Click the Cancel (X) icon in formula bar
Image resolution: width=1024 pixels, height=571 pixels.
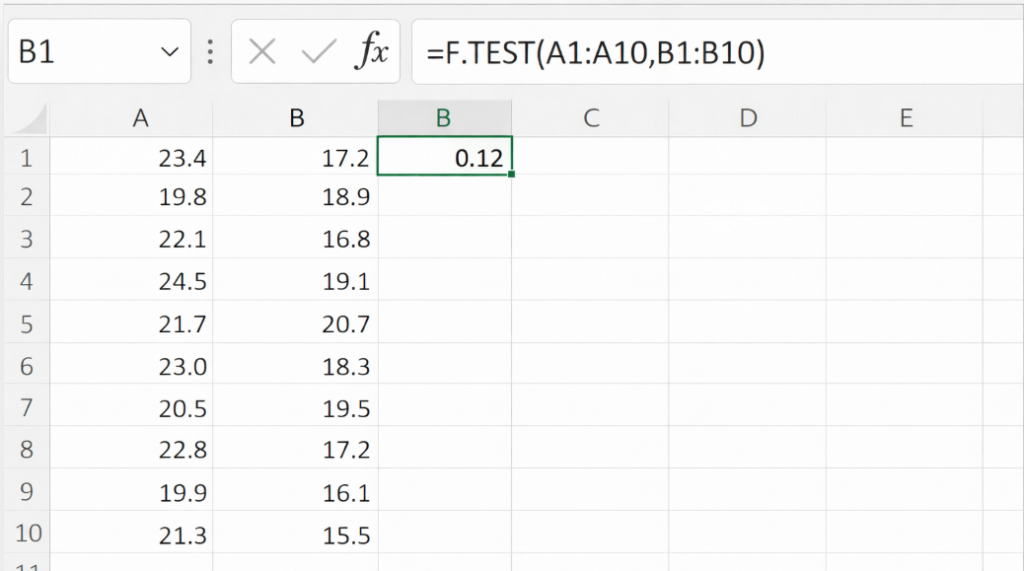[262, 53]
